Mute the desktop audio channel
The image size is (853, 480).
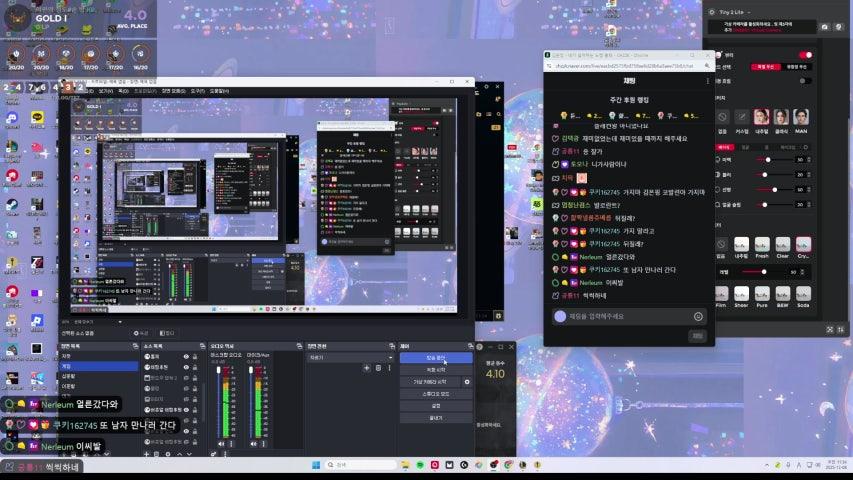221,444
